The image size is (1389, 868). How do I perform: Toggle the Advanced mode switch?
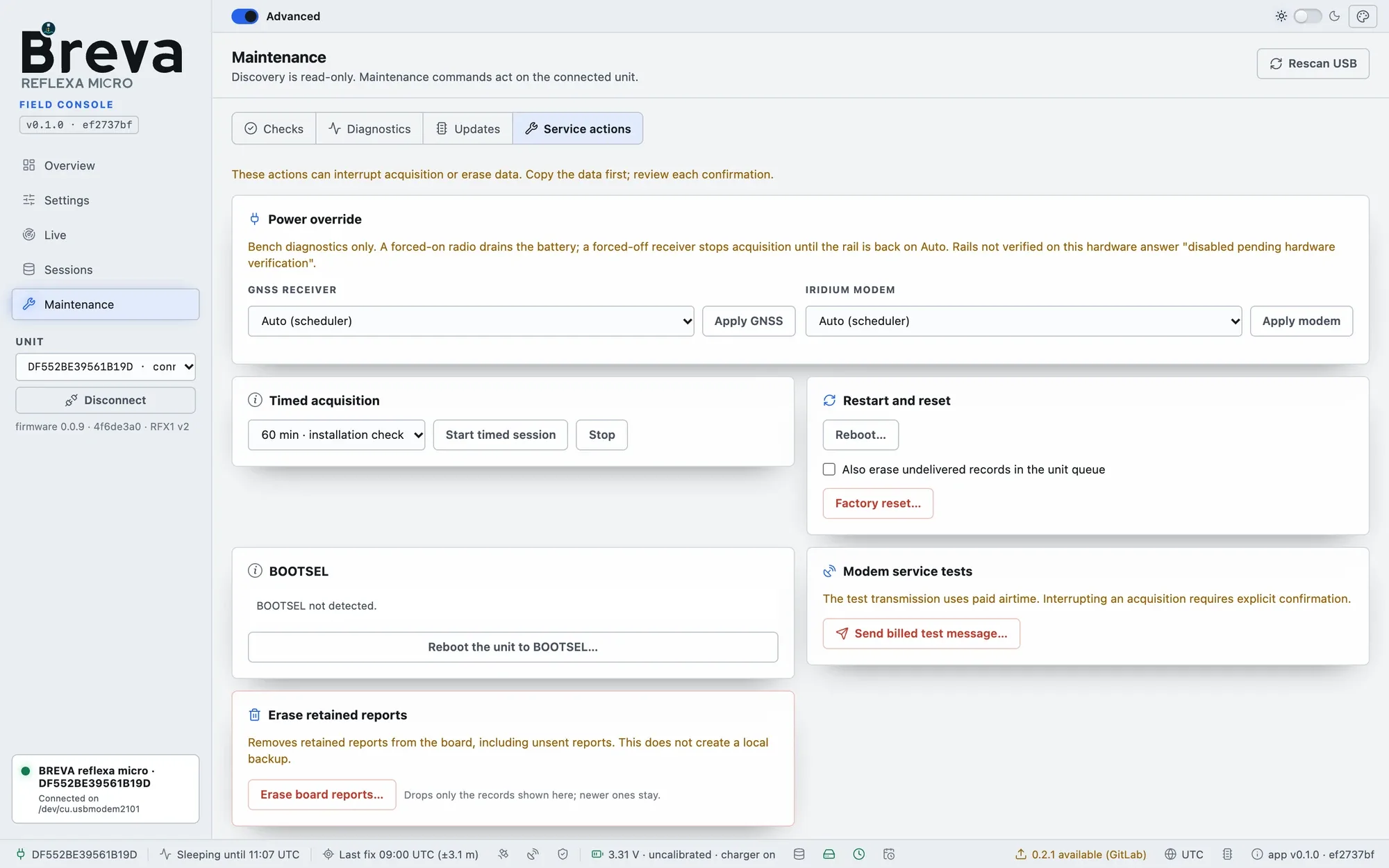244,16
